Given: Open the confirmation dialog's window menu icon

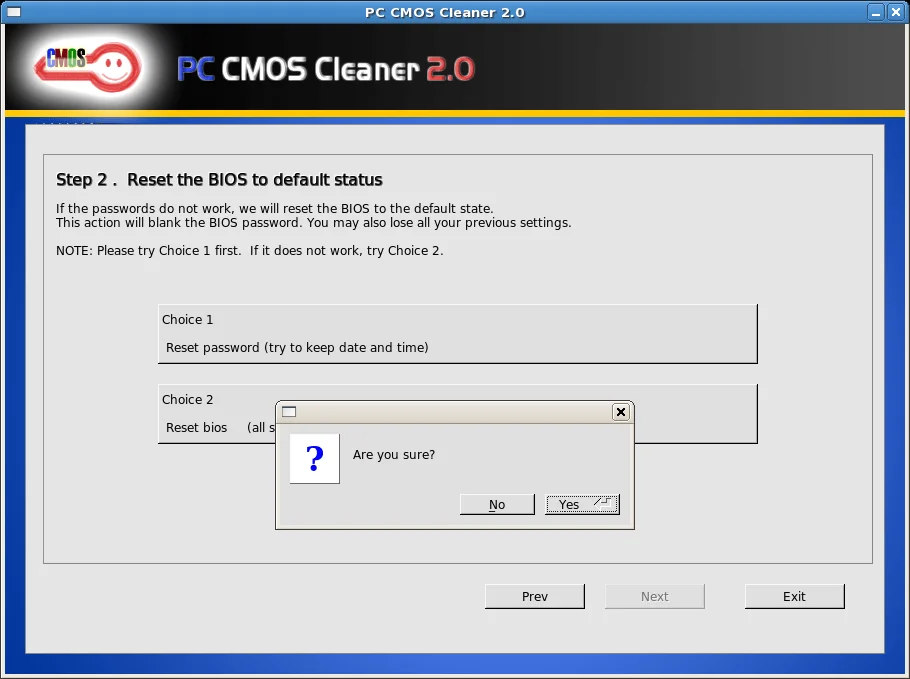Looking at the screenshot, I should [x=289, y=411].
